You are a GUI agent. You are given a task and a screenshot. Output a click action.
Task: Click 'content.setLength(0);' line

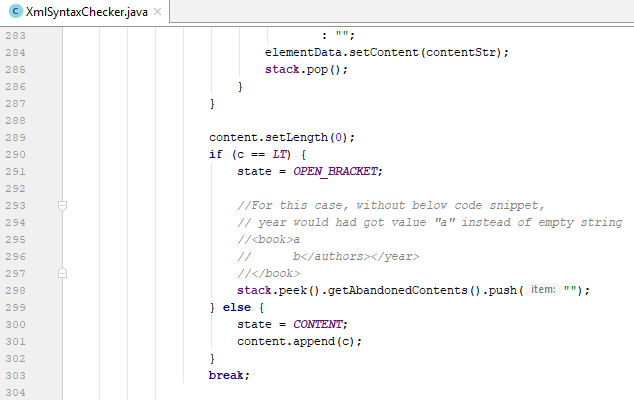282,138
